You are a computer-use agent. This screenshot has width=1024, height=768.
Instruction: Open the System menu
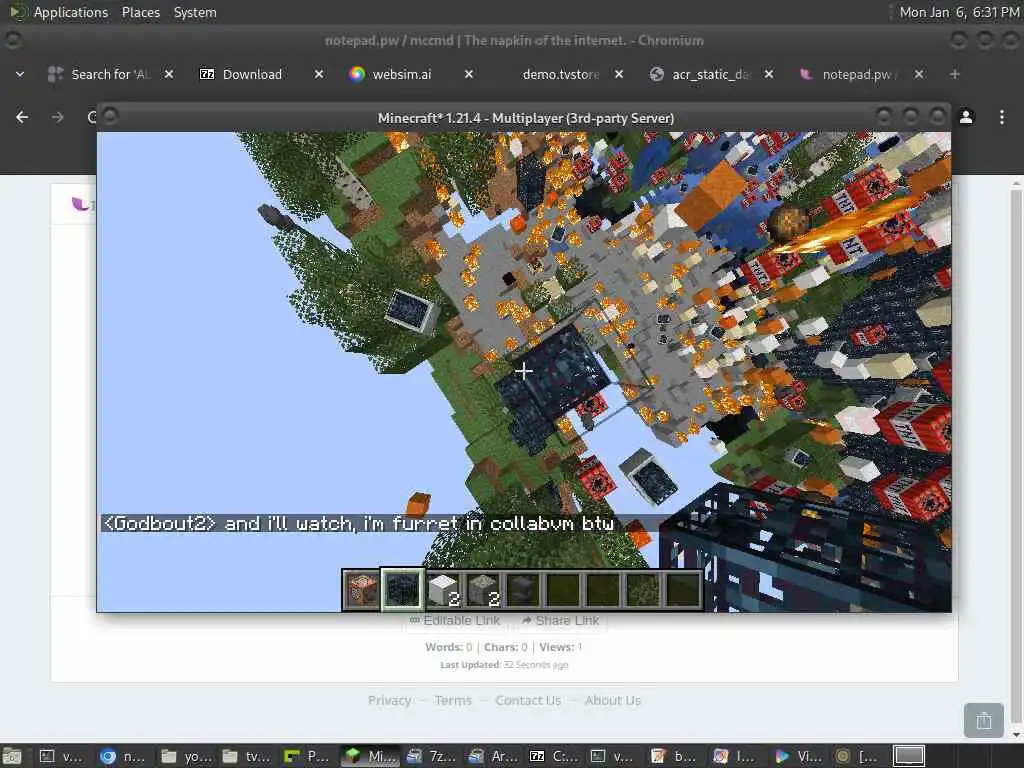[195, 12]
